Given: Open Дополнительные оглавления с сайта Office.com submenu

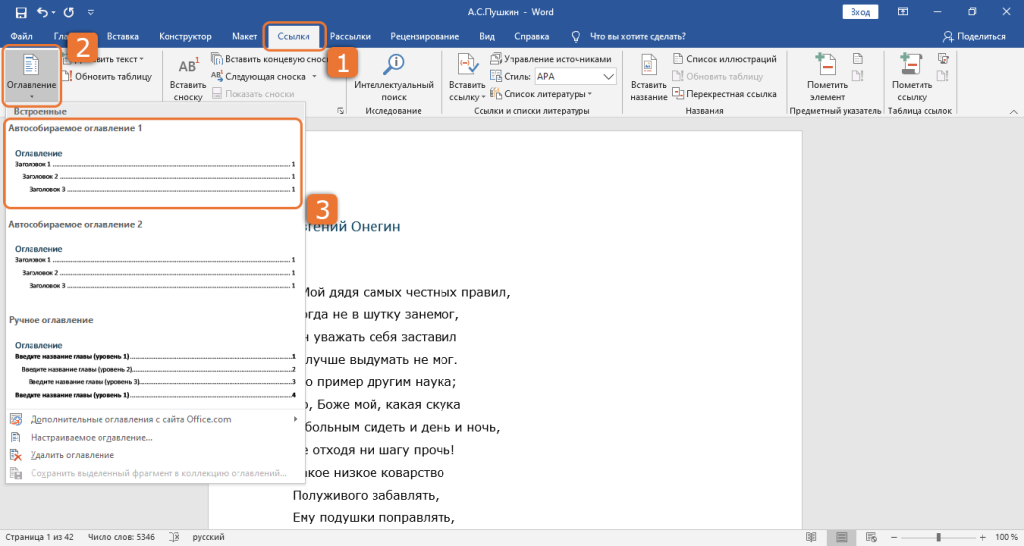Looking at the screenshot, I should tap(154, 419).
